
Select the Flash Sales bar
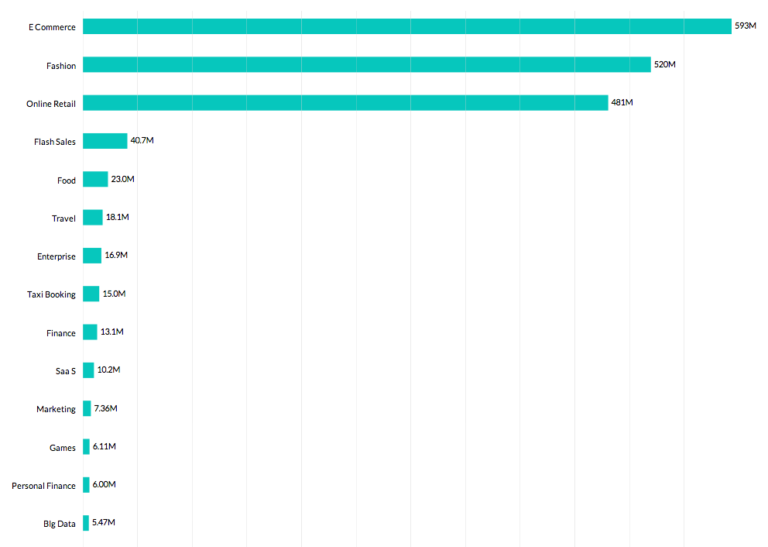coord(105,141)
